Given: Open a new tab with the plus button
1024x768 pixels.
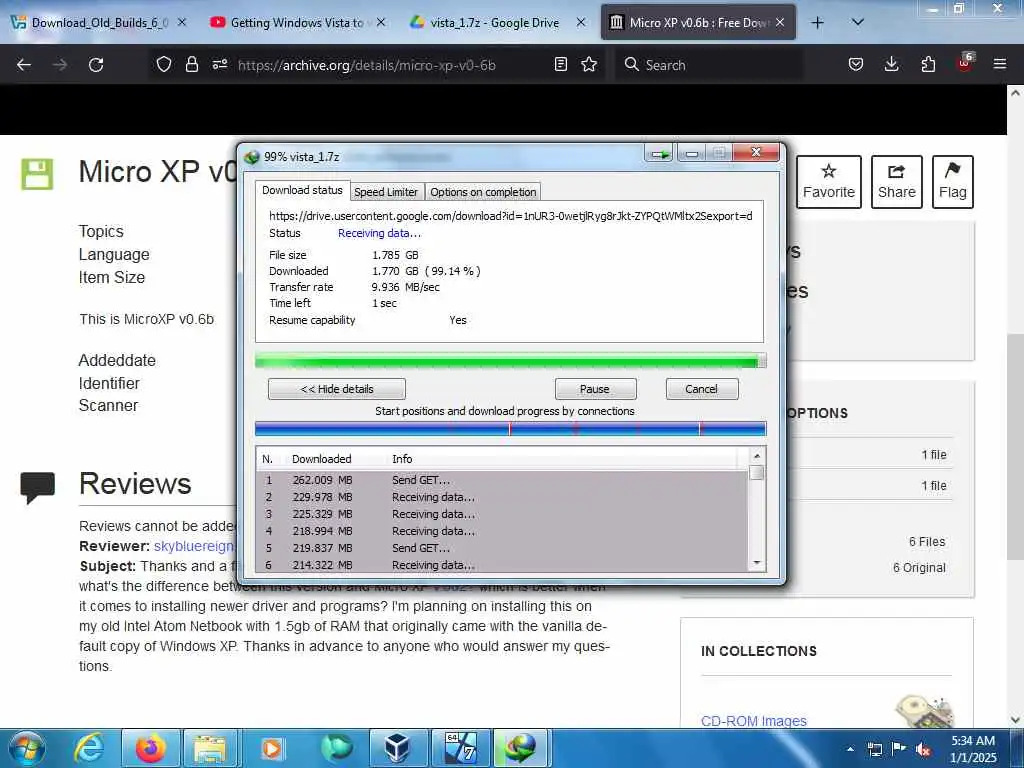Looking at the screenshot, I should click(x=817, y=23).
